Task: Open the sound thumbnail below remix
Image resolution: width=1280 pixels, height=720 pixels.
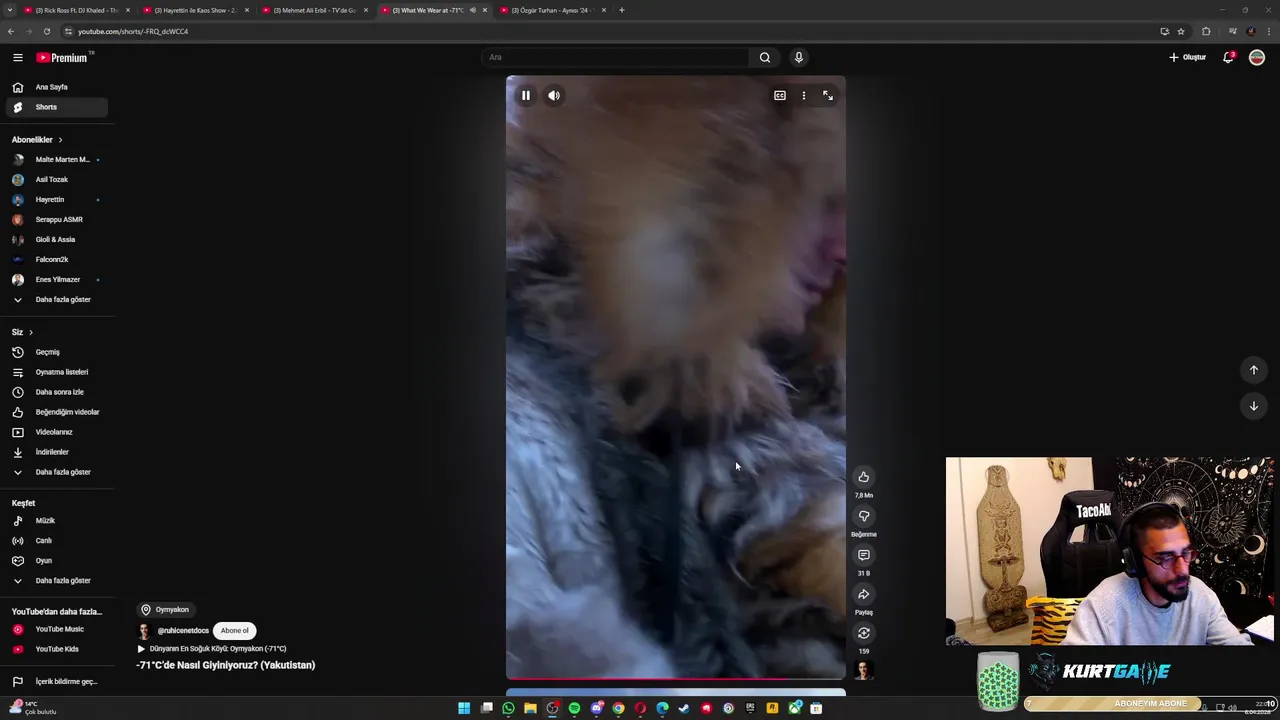Action: (864, 670)
